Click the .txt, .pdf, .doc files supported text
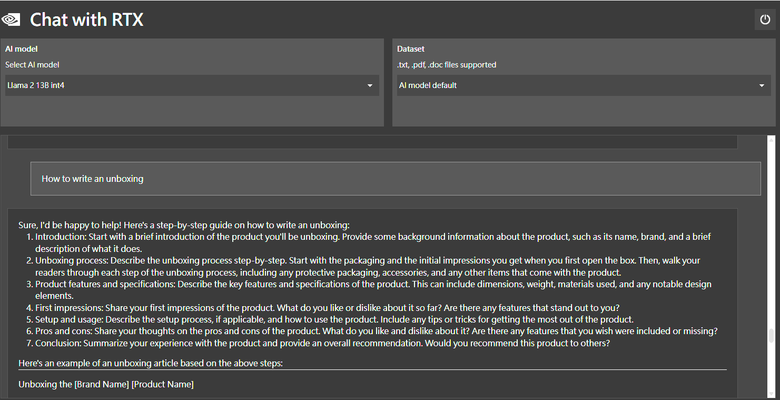Screen dimensions: 780x400 [447, 65]
